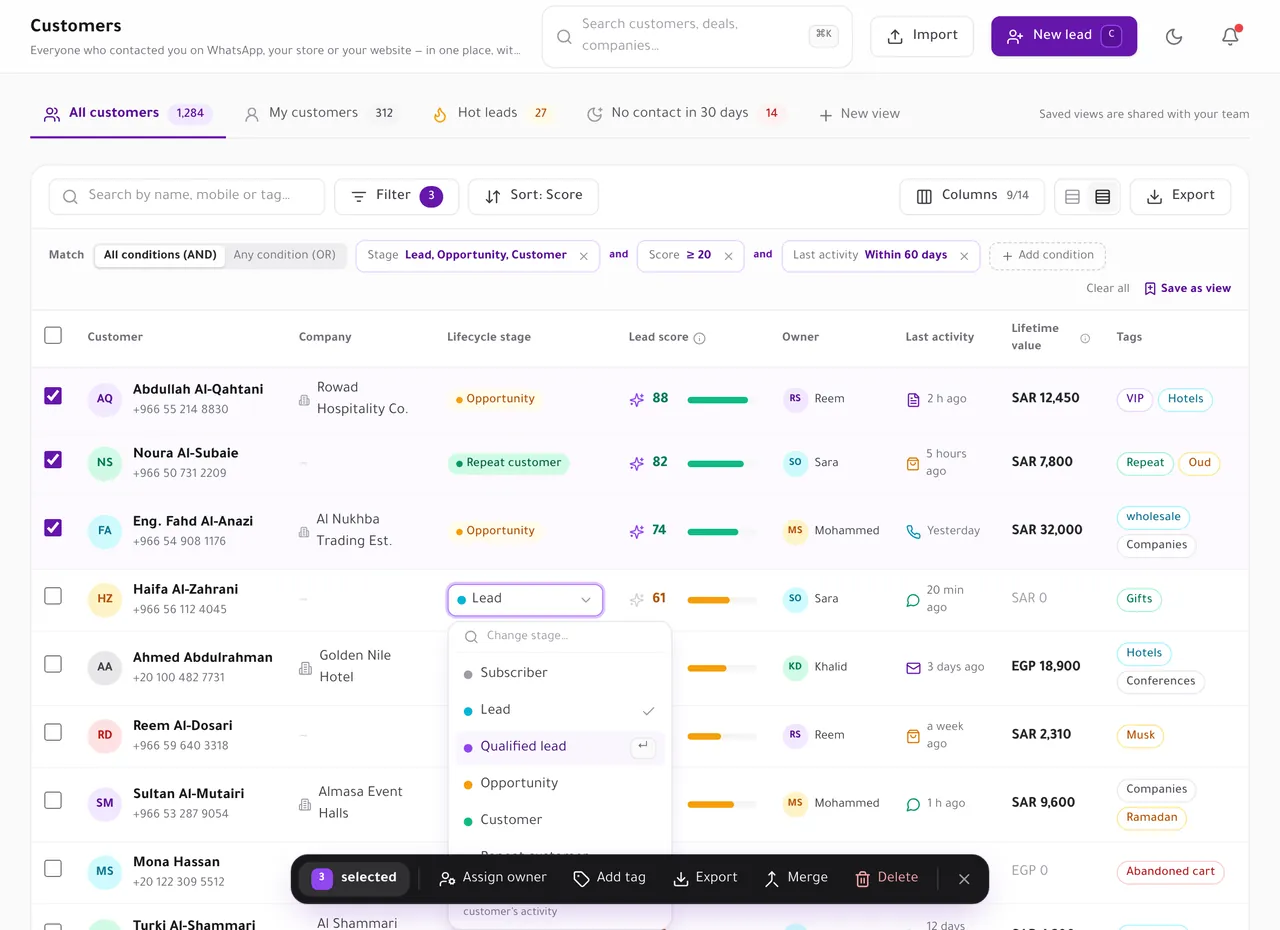Click Add condition button
The image size is (1280, 930).
1047,256
